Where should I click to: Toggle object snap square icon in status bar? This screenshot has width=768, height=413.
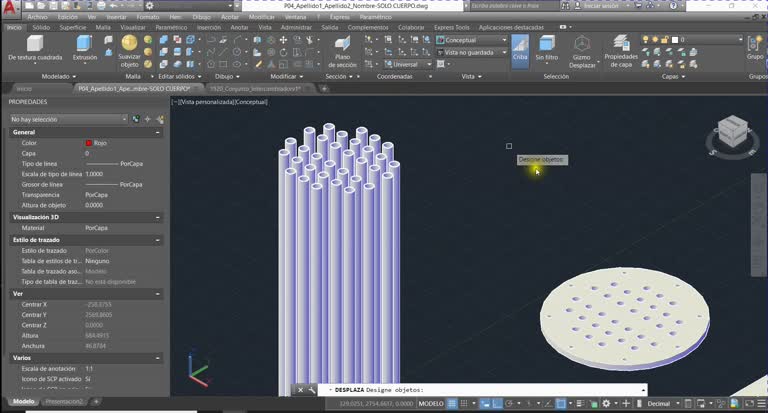[x=561, y=404]
